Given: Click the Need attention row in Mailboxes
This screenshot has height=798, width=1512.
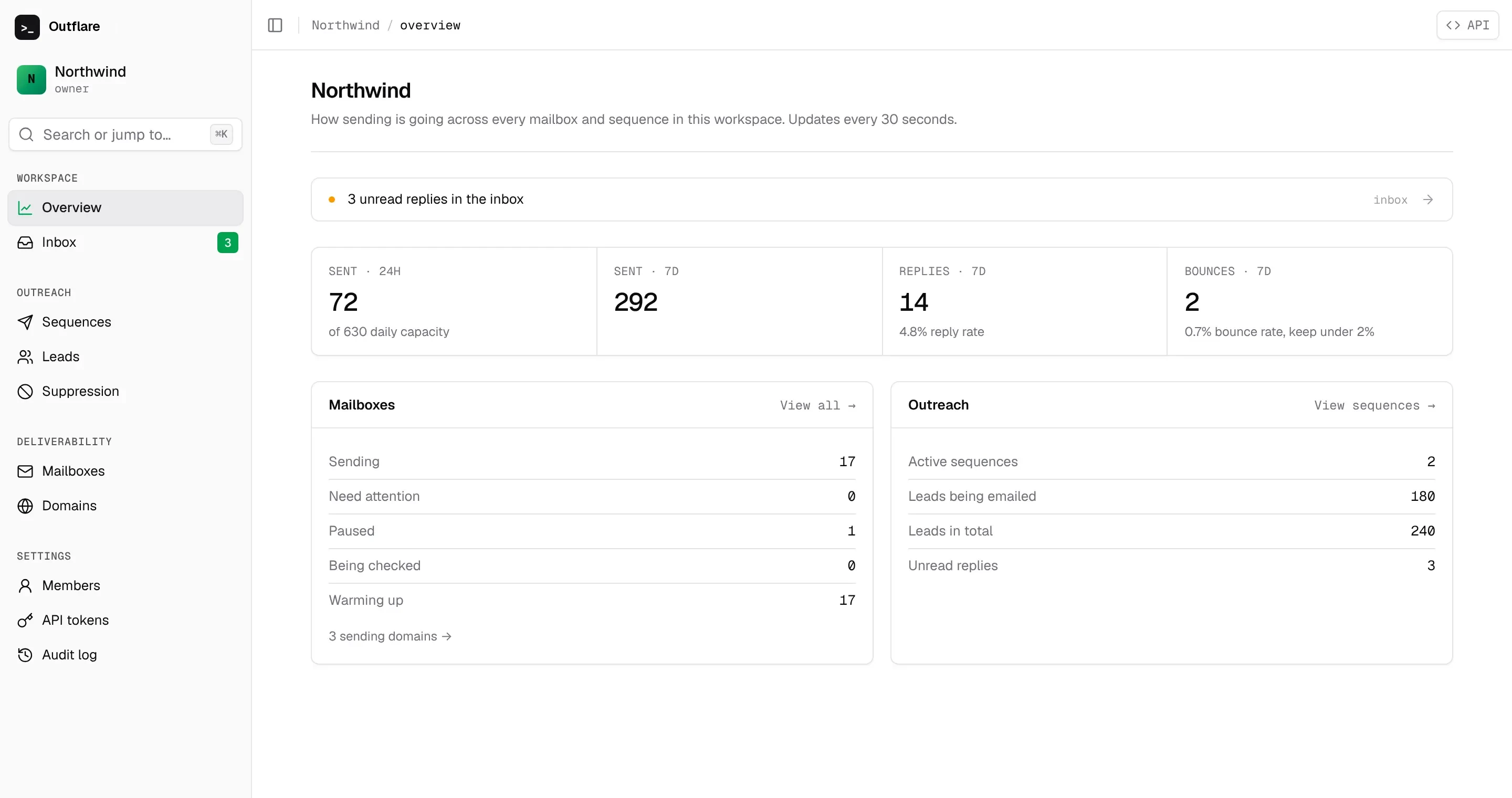Looking at the screenshot, I should point(592,497).
